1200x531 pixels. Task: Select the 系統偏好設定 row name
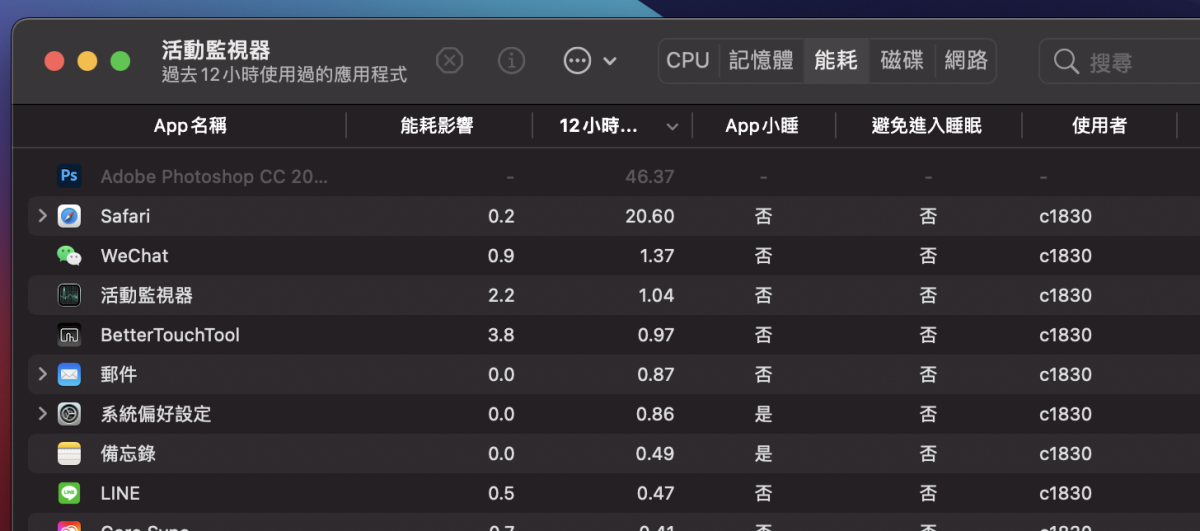156,414
